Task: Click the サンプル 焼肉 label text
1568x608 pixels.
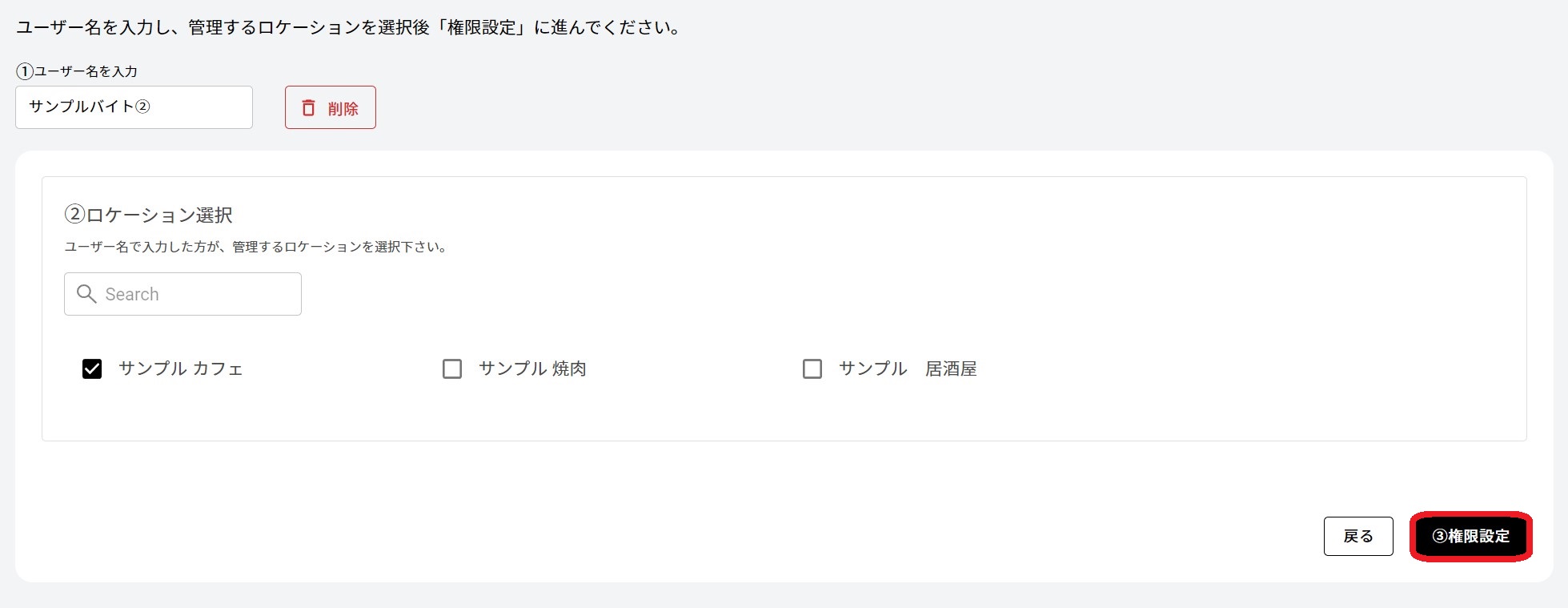Action: 532,368
